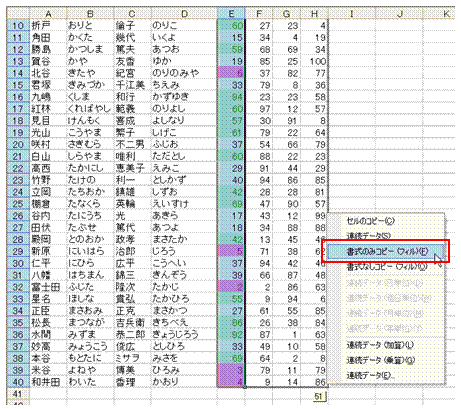The height and width of the screenshot is (409, 461).
Task: Click cell containing 富士田
Action: [48, 287]
